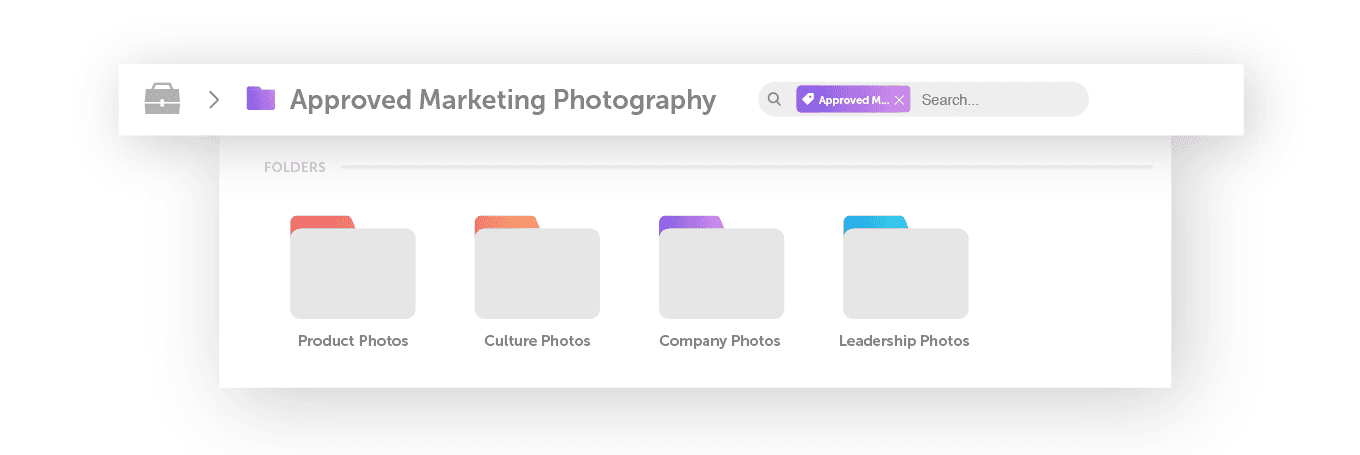The width and height of the screenshot is (1360, 455).
Task: Click the FOLDERS section header
Action: point(295,167)
